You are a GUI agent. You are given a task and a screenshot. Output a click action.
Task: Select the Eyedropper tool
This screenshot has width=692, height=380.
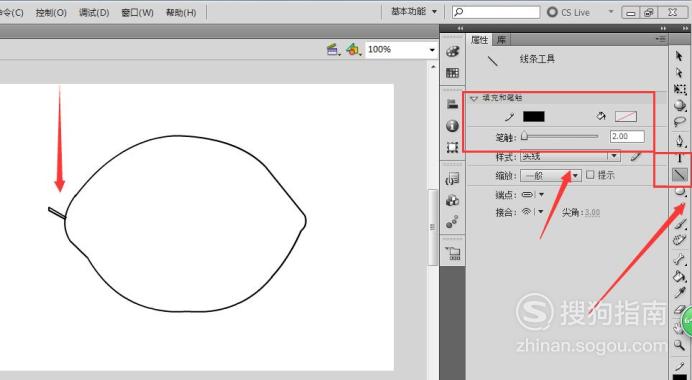pos(680,293)
